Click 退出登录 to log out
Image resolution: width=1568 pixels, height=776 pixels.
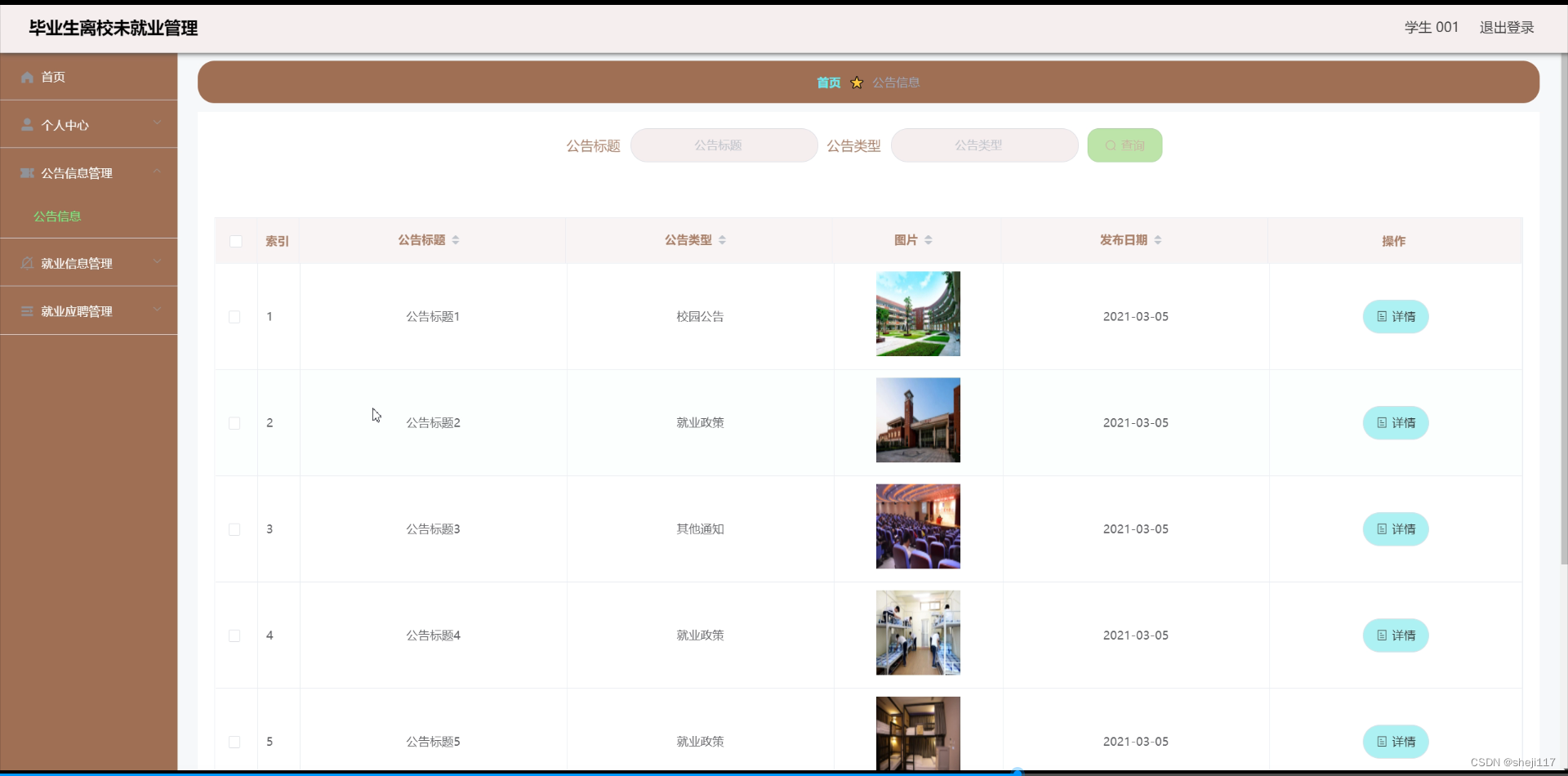1506,27
